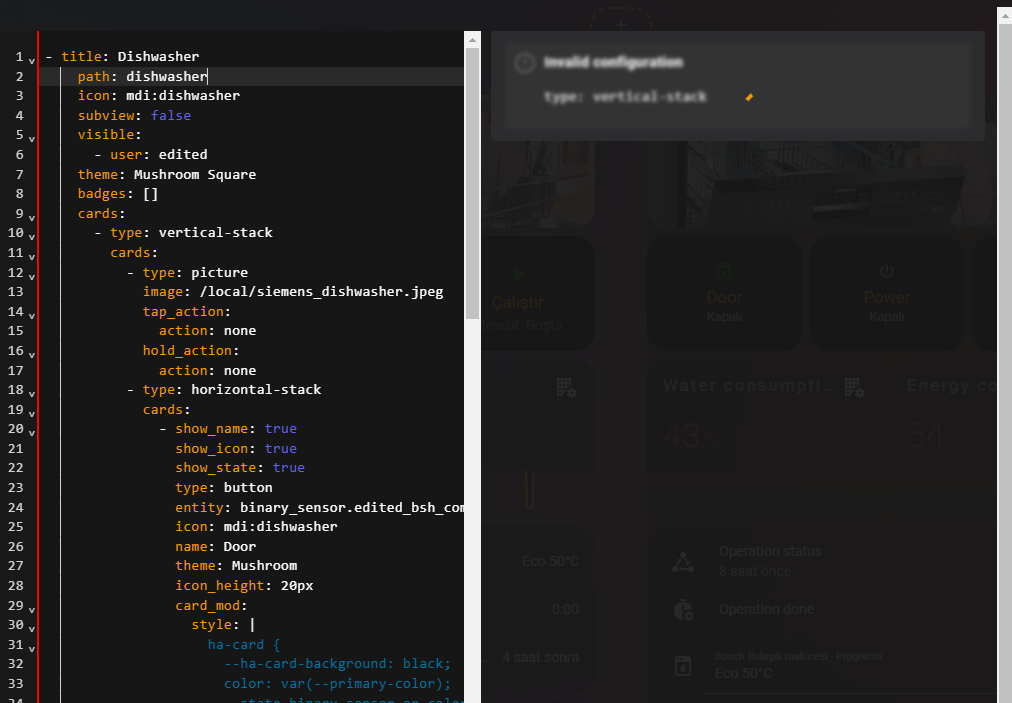Click '--ha-card-background: black;' line

pos(338,664)
